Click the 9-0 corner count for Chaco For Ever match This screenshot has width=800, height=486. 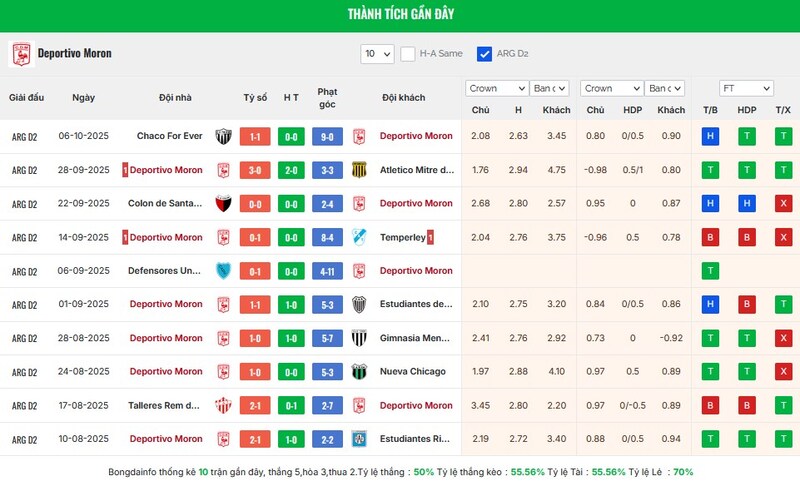point(327,136)
